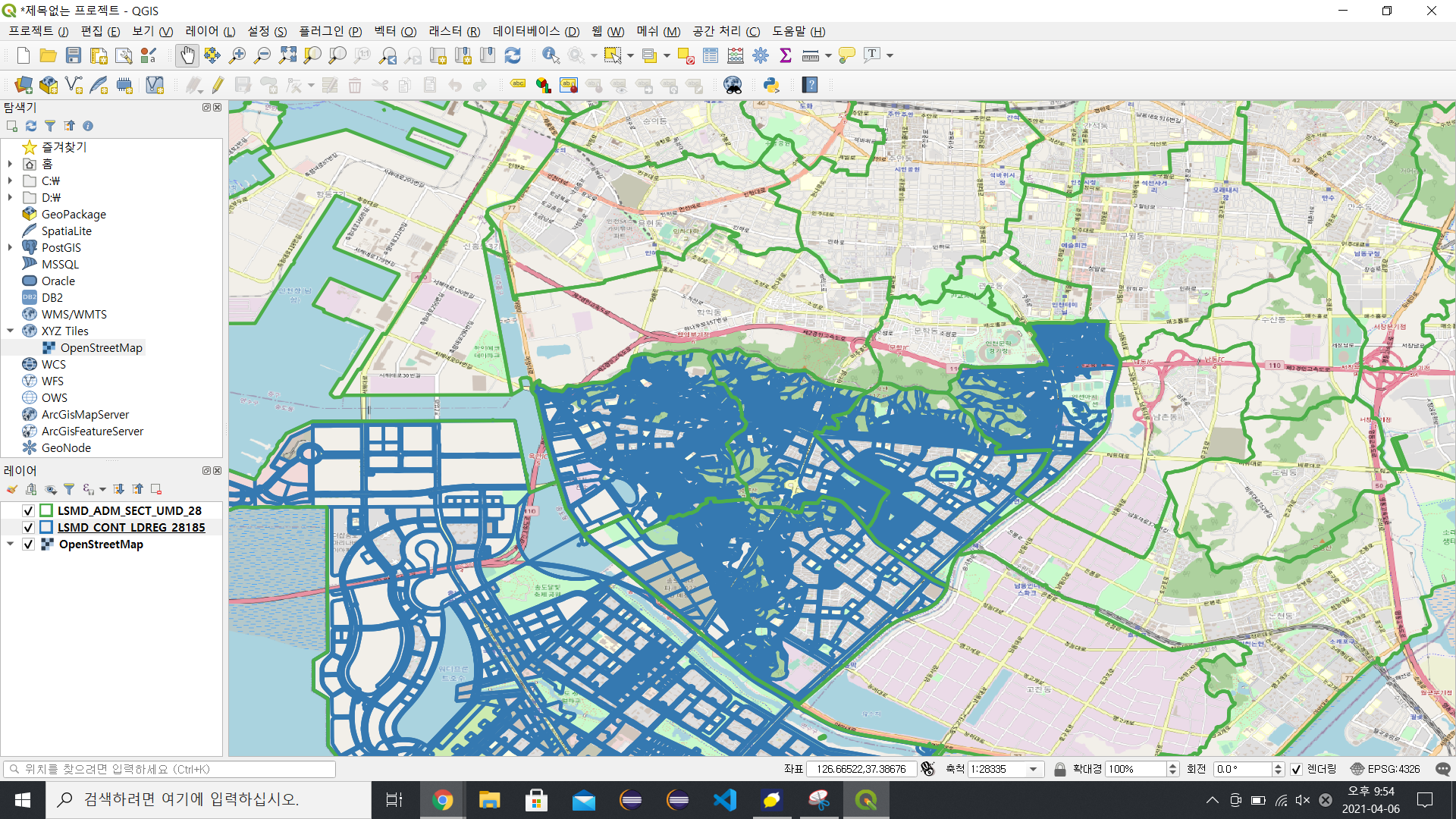Click the Save Project floppy icon
Screen dimensions: 1456x819
click(x=74, y=55)
